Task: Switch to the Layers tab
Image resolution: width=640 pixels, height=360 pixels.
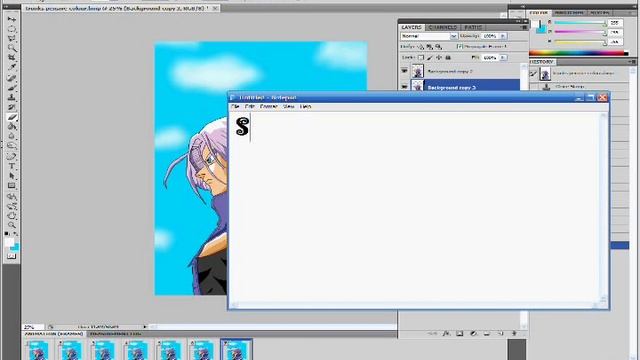Action: tap(411, 27)
